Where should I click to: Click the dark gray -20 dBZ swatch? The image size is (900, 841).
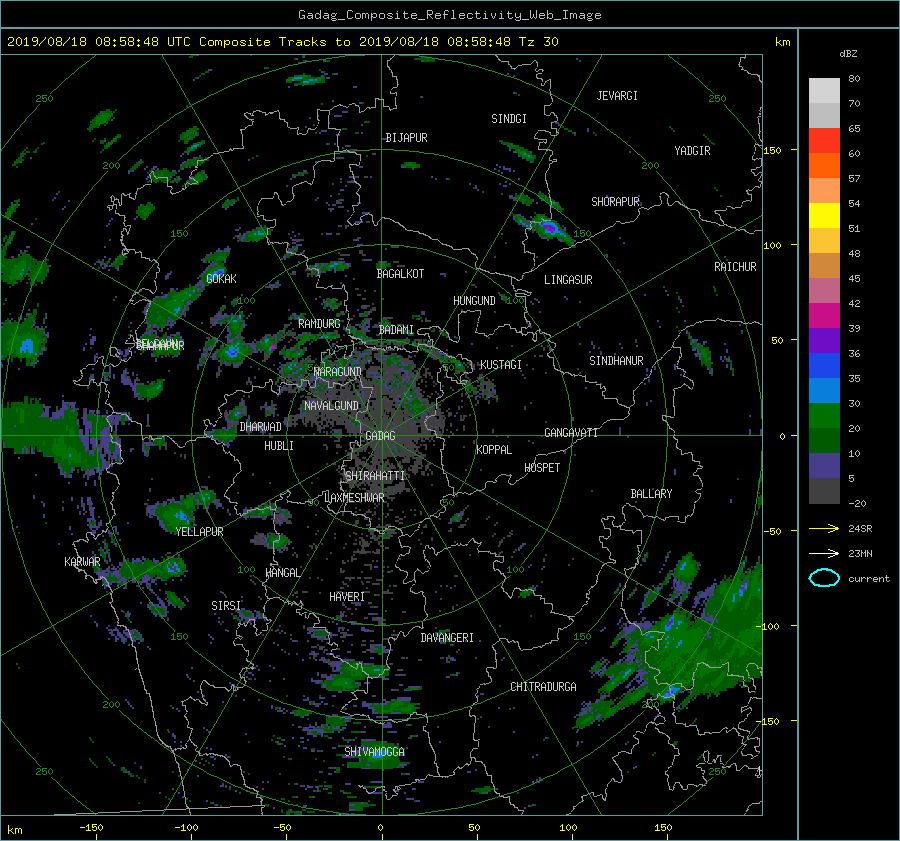[x=824, y=490]
